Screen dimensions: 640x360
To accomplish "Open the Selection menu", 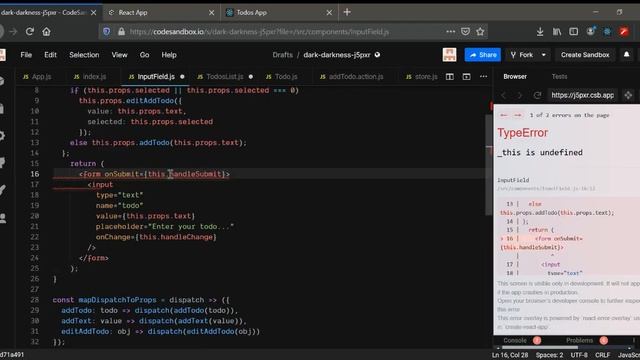I will pyautogui.click(x=84, y=55).
